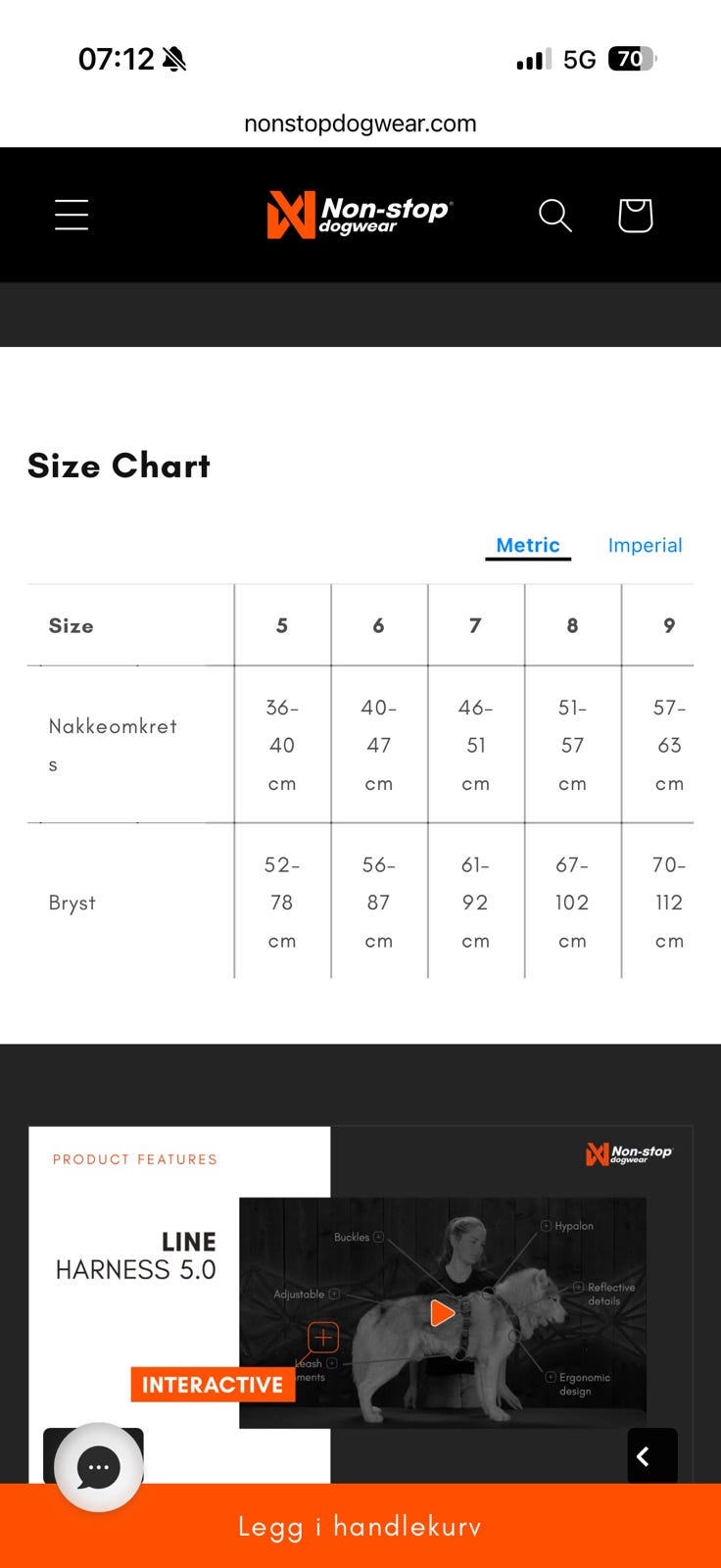Image resolution: width=721 pixels, height=1568 pixels.
Task: Open the hamburger navigation menu
Action: point(72,215)
